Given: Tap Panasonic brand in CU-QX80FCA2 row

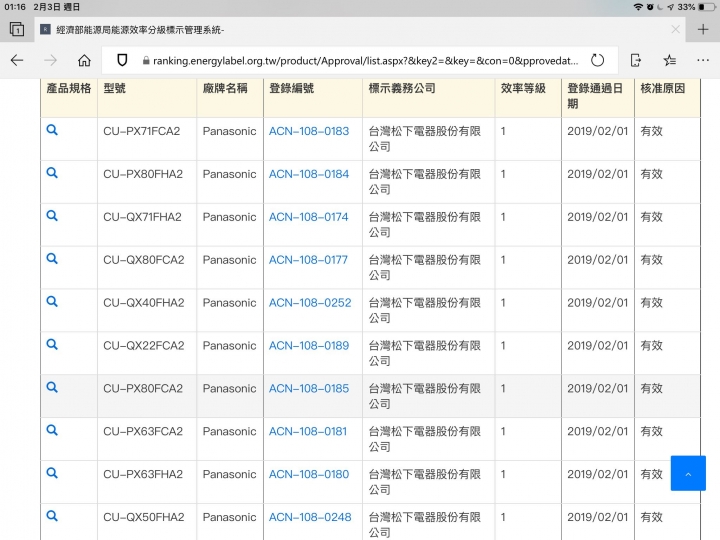Looking at the screenshot, I should pos(229,260).
